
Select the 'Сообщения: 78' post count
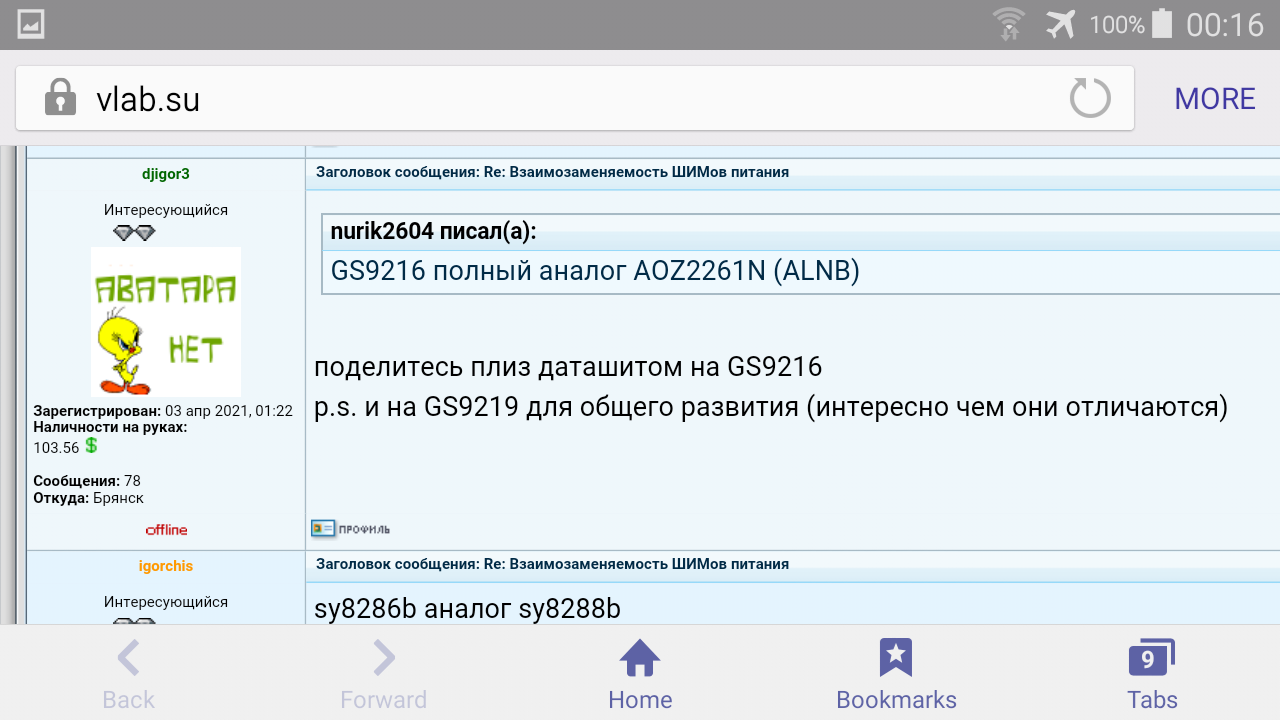[87, 481]
